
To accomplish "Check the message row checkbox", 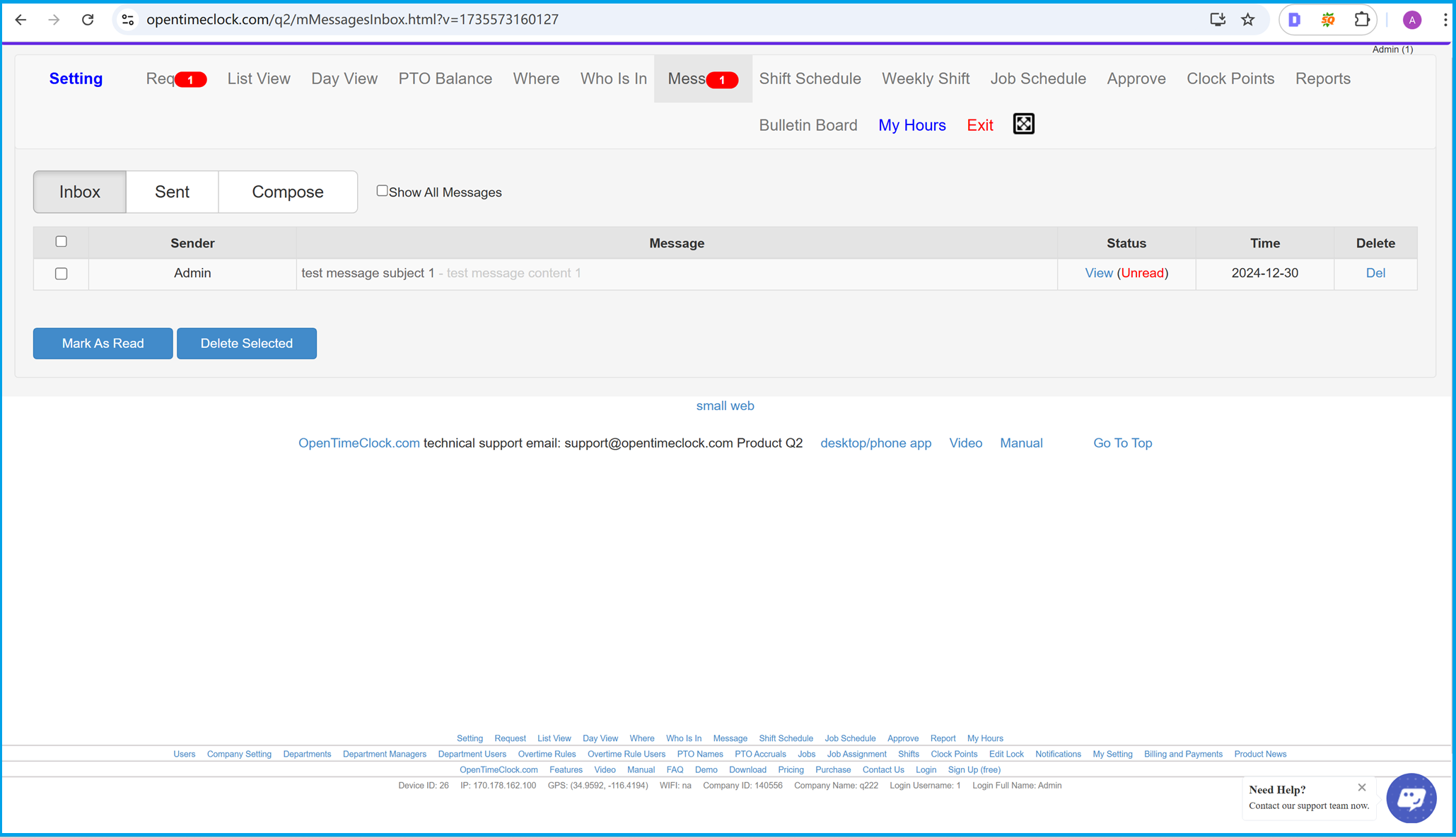I will 61,272.
